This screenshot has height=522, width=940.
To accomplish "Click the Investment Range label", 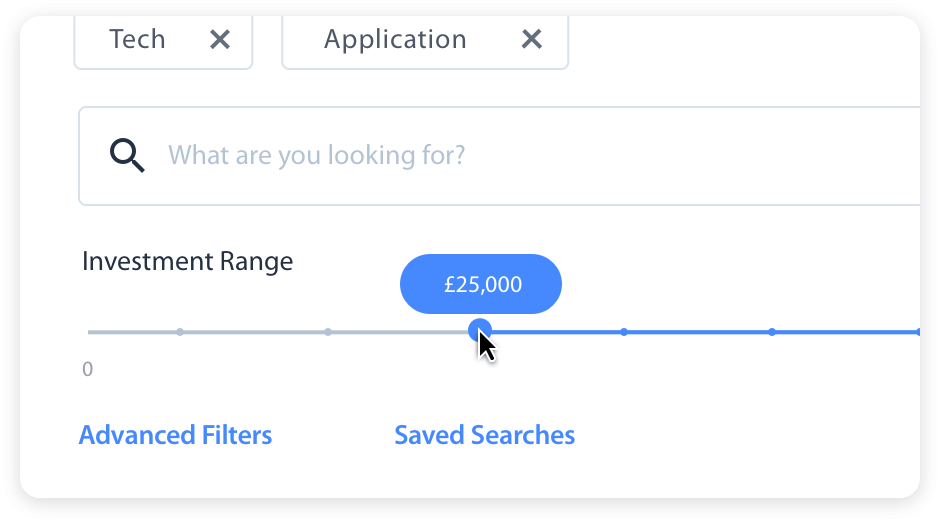I will [x=187, y=262].
